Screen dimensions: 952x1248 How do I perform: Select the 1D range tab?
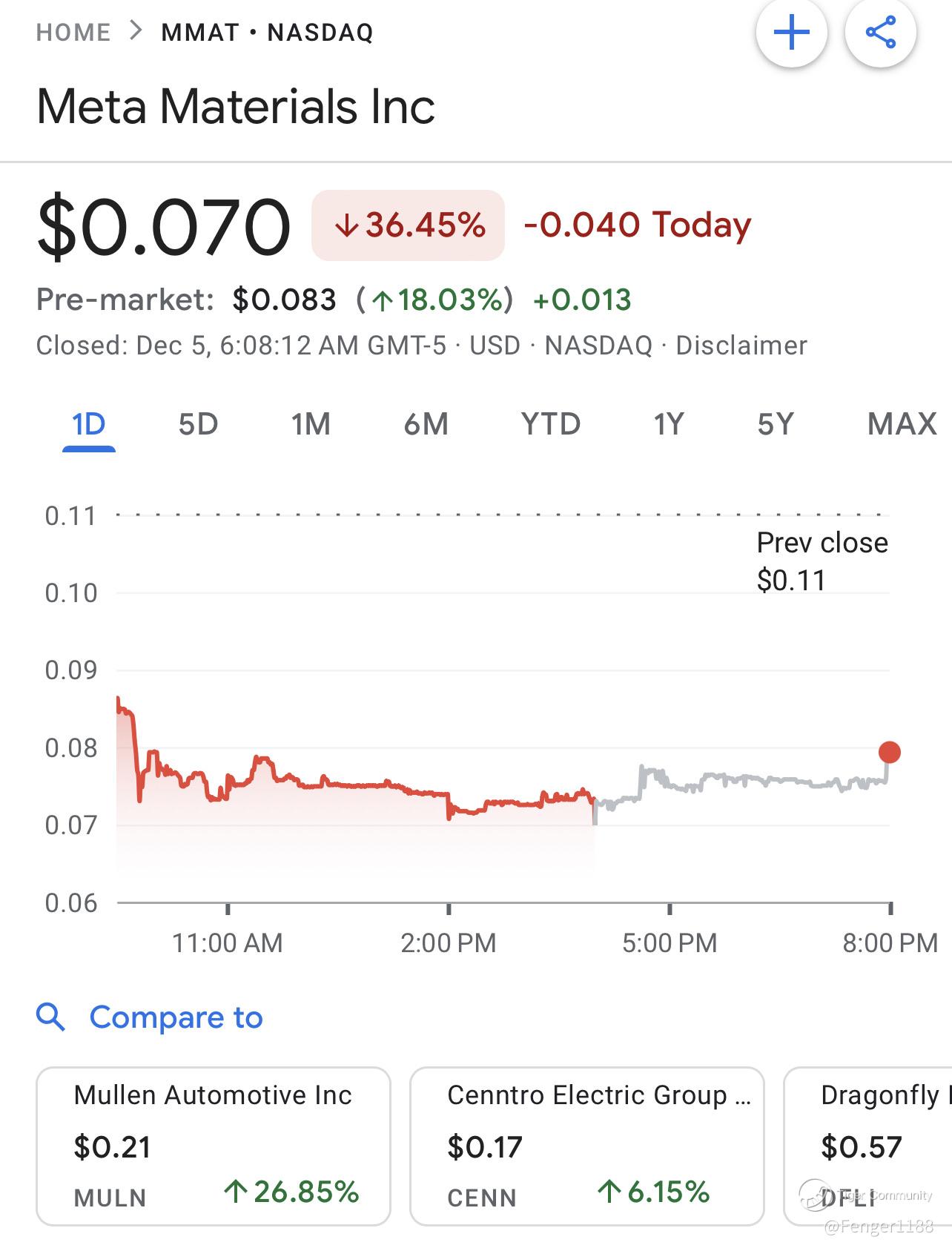(x=89, y=424)
